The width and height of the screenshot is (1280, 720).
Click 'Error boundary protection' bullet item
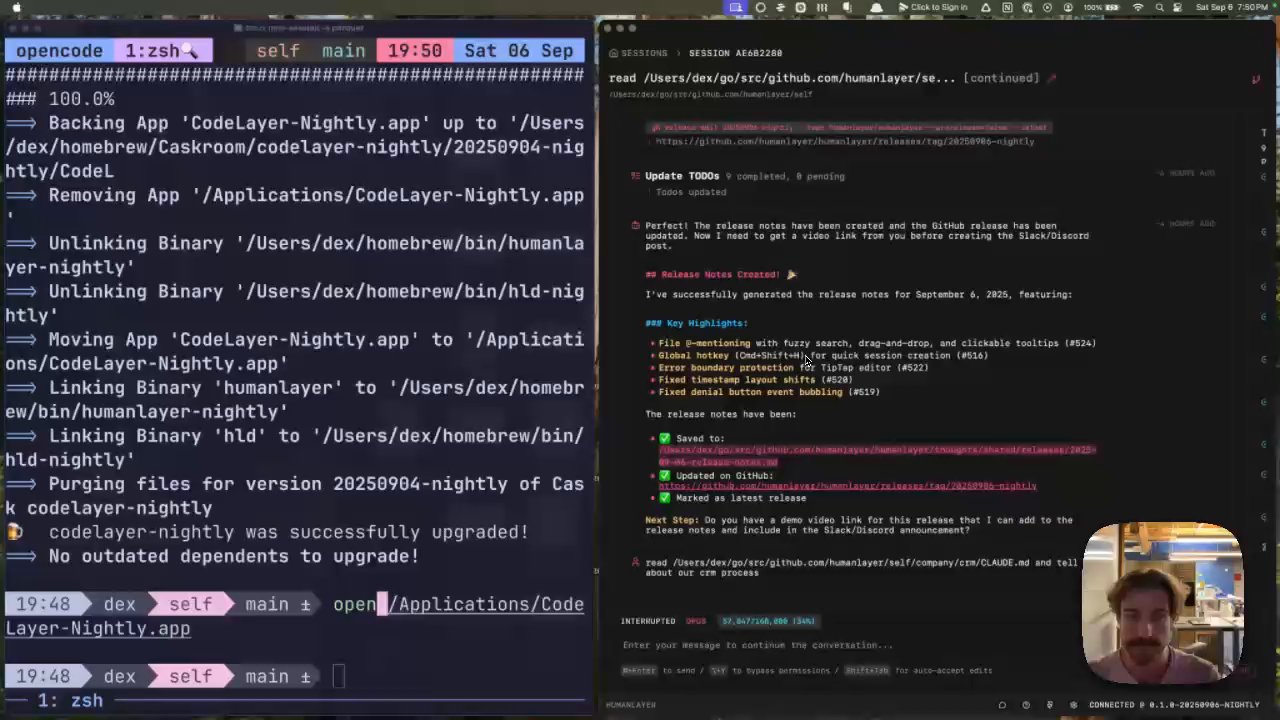(x=793, y=368)
